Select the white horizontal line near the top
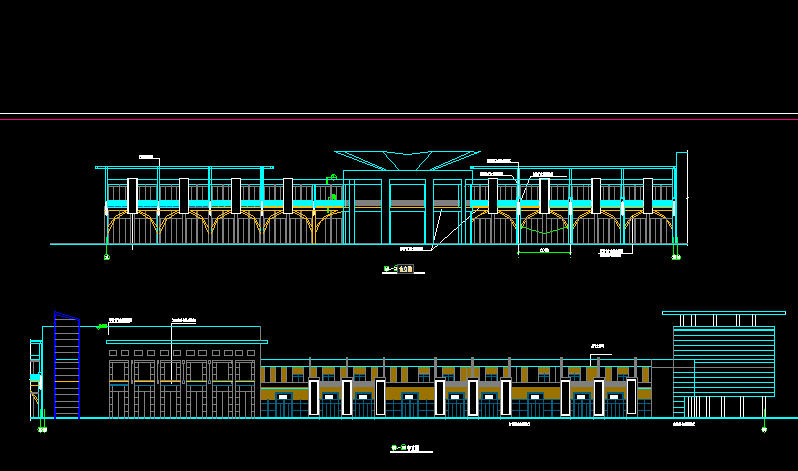The image size is (798, 471). point(399,115)
